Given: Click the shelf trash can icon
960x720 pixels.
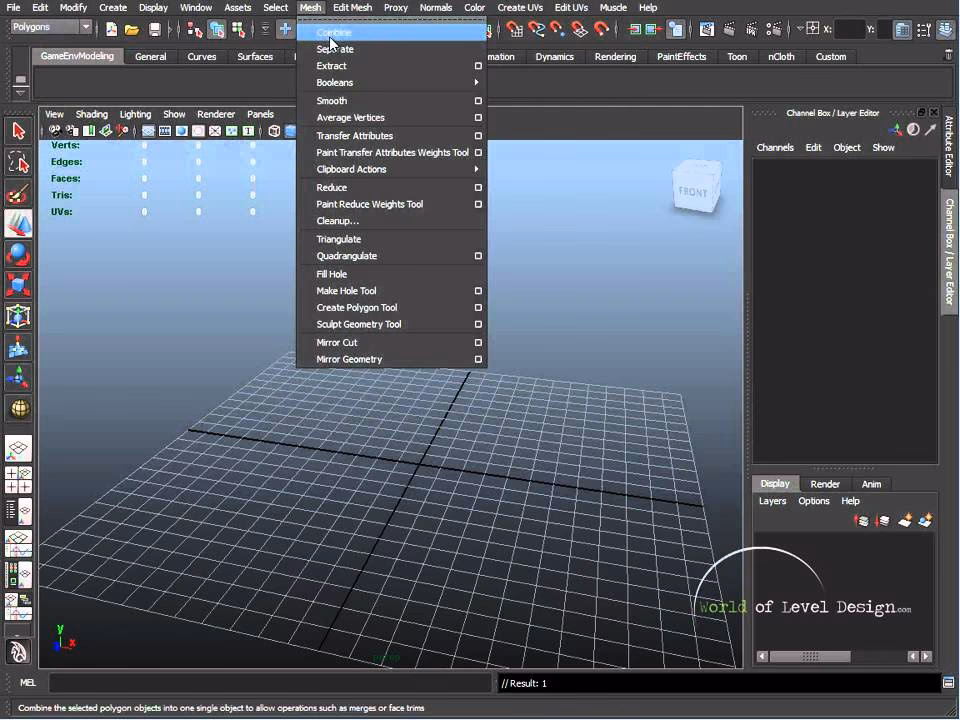Looking at the screenshot, I should click(x=949, y=56).
